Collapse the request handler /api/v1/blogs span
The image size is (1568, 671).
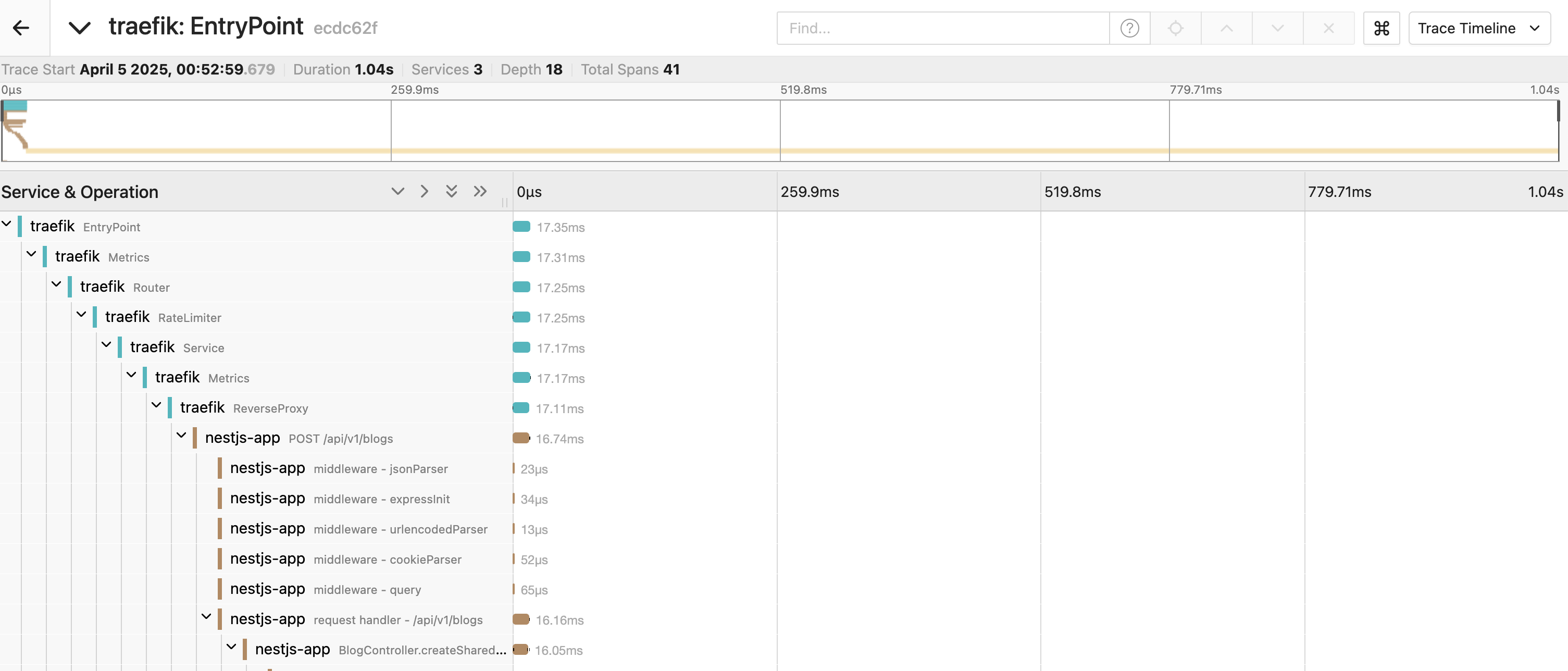tap(206, 617)
